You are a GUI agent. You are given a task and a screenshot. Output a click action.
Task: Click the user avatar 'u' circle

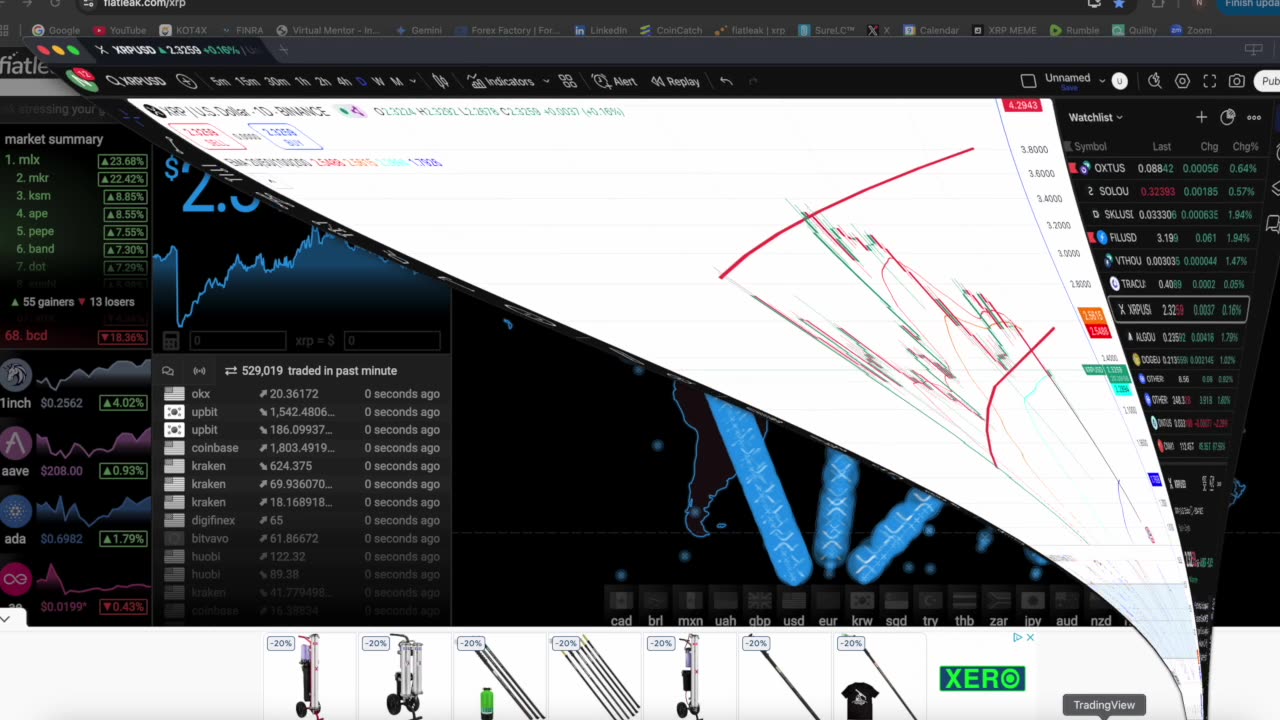[1119, 81]
